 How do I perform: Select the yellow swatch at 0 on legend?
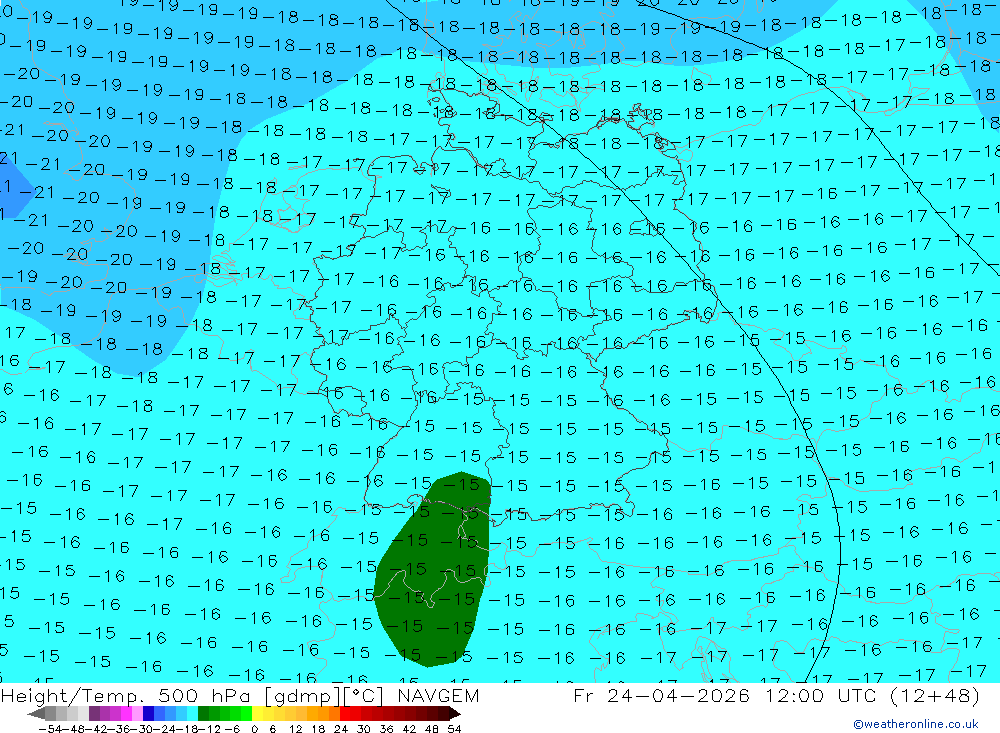pyautogui.click(x=257, y=714)
